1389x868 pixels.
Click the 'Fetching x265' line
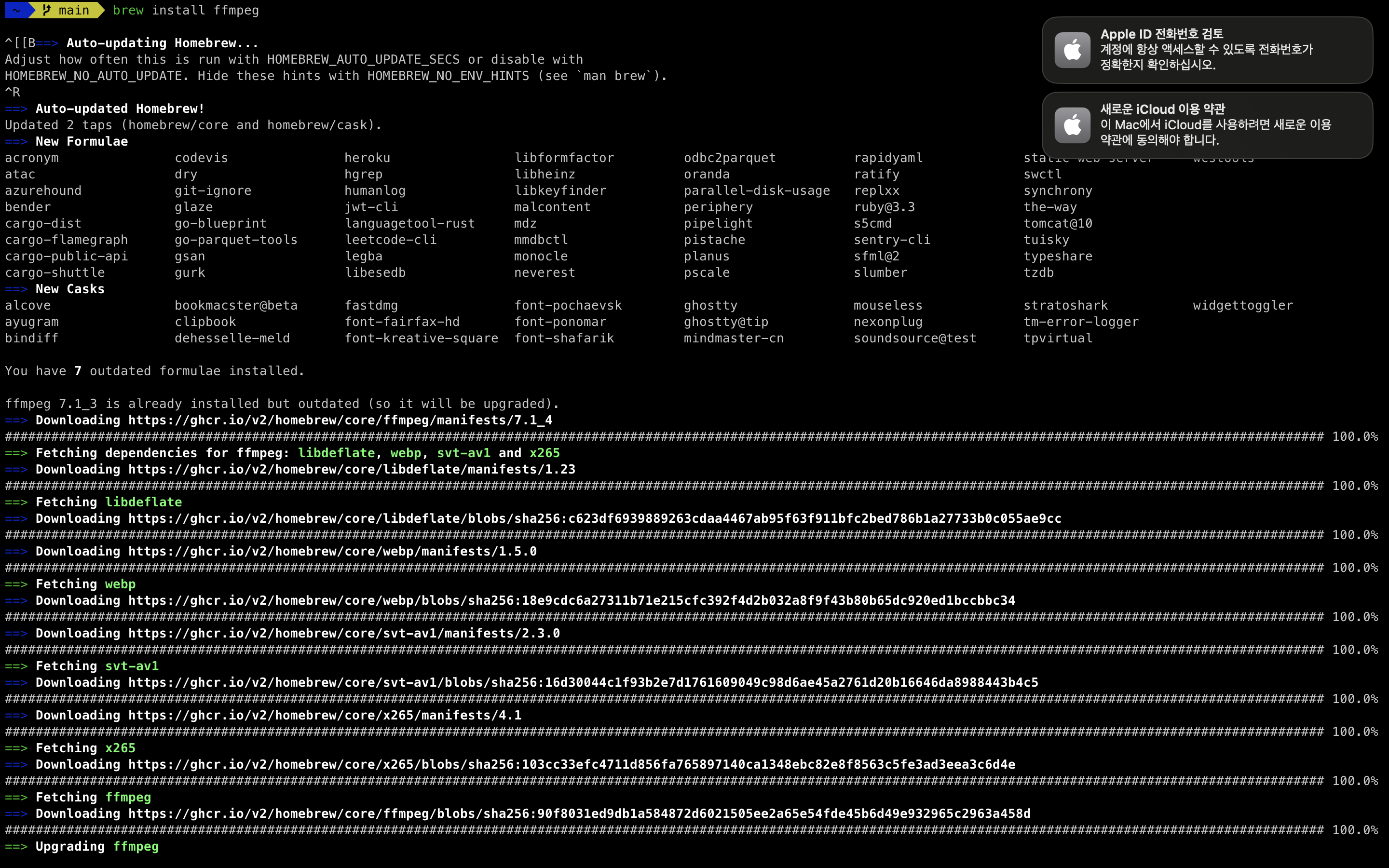[x=70, y=748]
